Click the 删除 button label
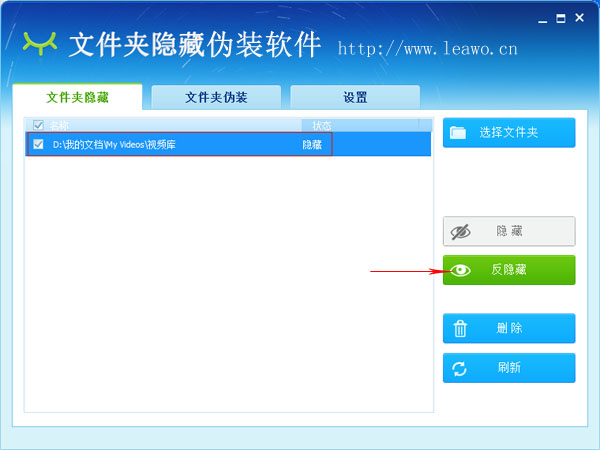600x450 pixels. tap(509, 328)
